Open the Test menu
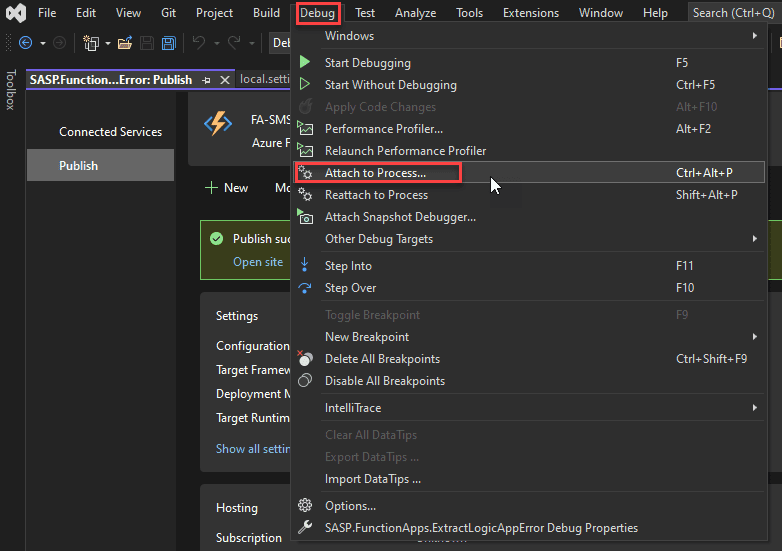The height and width of the screenshot is (551, 782). [x=365, y=13]
